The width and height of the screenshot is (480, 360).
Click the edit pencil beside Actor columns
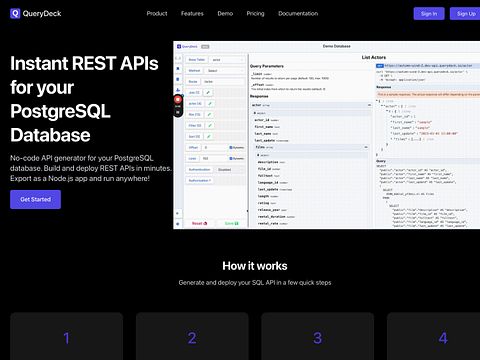coord(210,104)
